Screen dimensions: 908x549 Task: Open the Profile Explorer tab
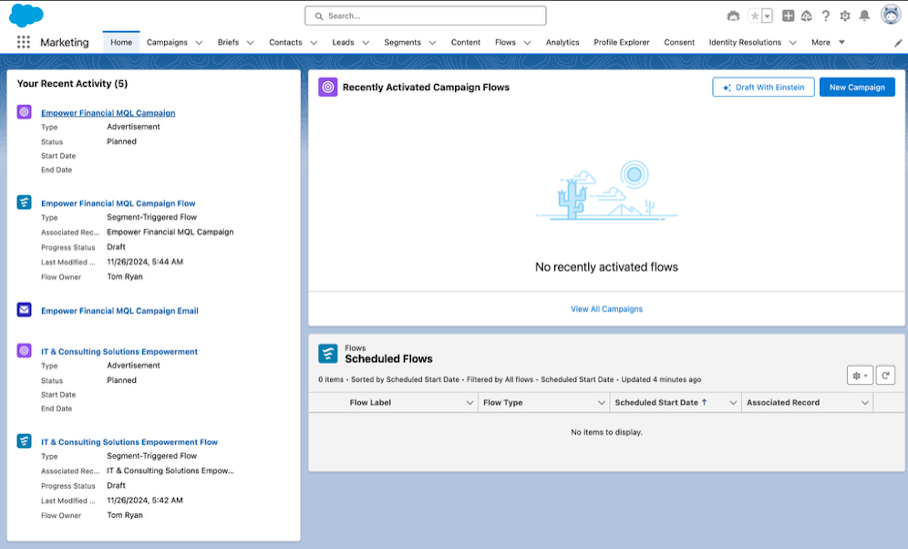[x=621, y=42]
